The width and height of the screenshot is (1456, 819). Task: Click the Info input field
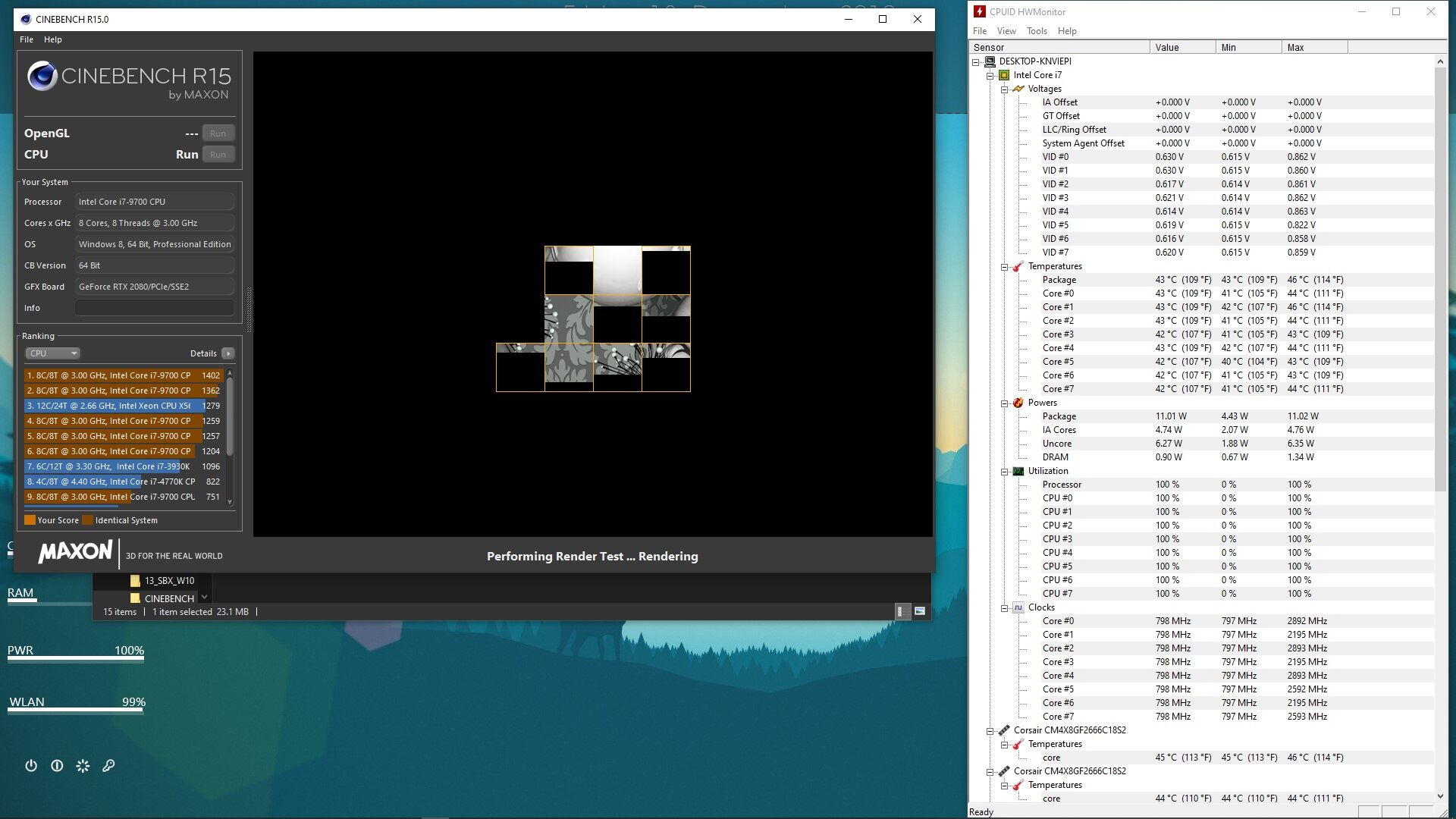tap(154, 308)
